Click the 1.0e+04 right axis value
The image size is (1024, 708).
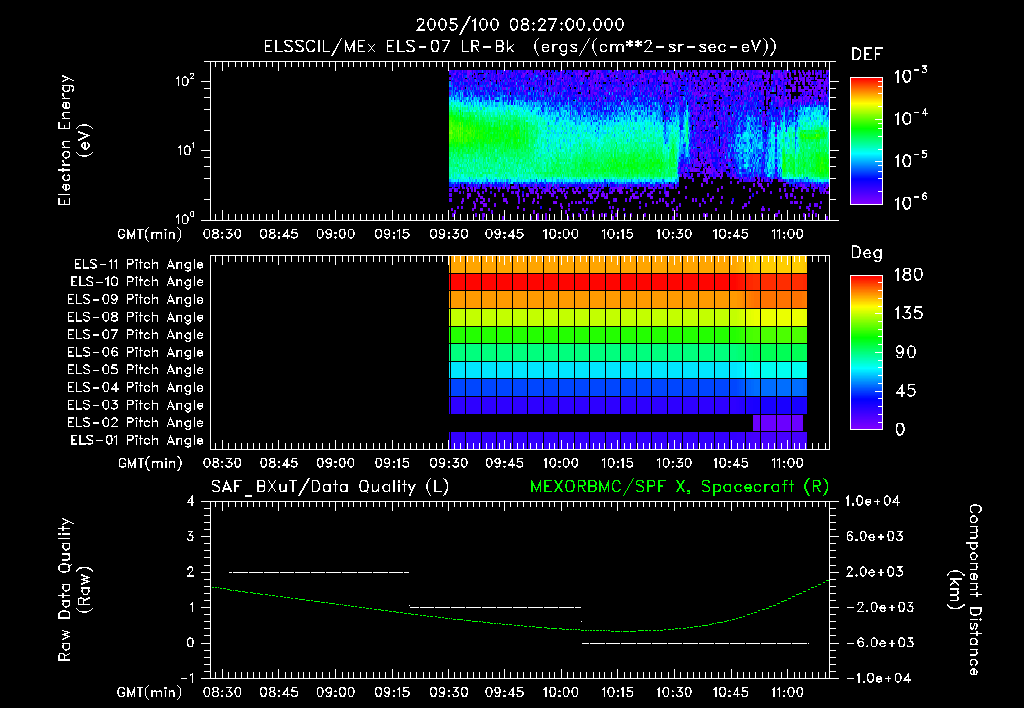point(872,501)
